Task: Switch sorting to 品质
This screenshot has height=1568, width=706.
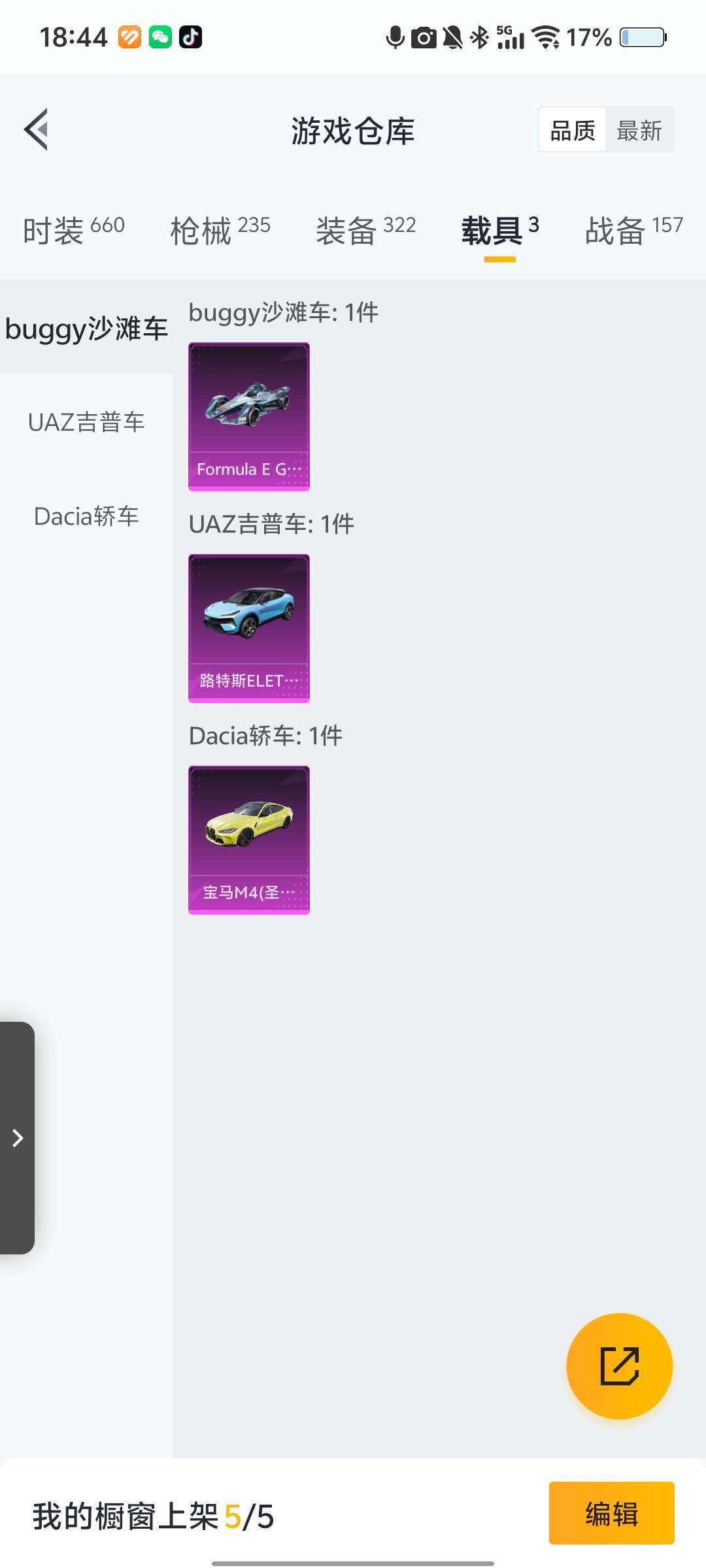Action: (573, 130)
